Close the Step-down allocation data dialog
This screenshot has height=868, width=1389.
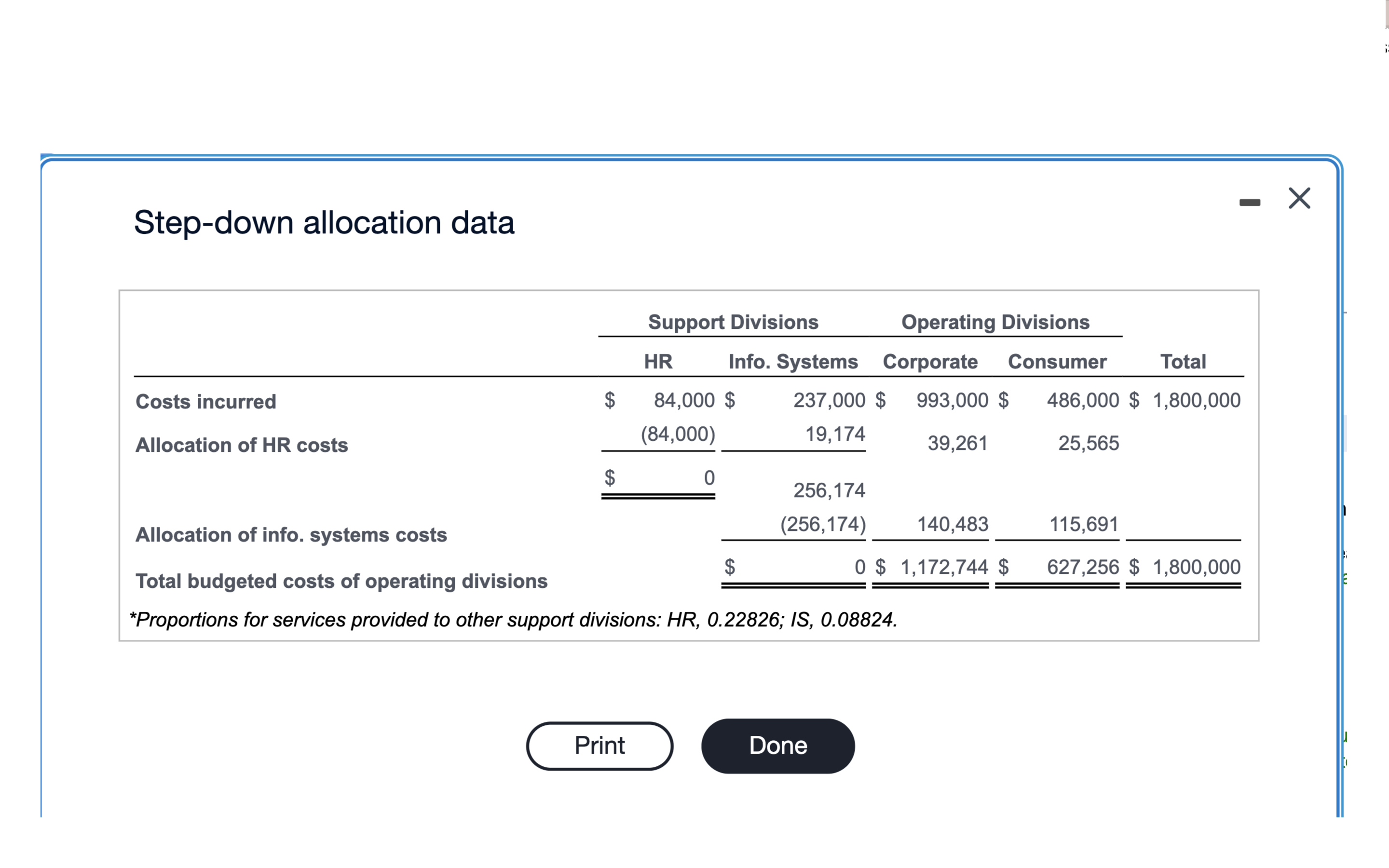[x=1299, y=198]
